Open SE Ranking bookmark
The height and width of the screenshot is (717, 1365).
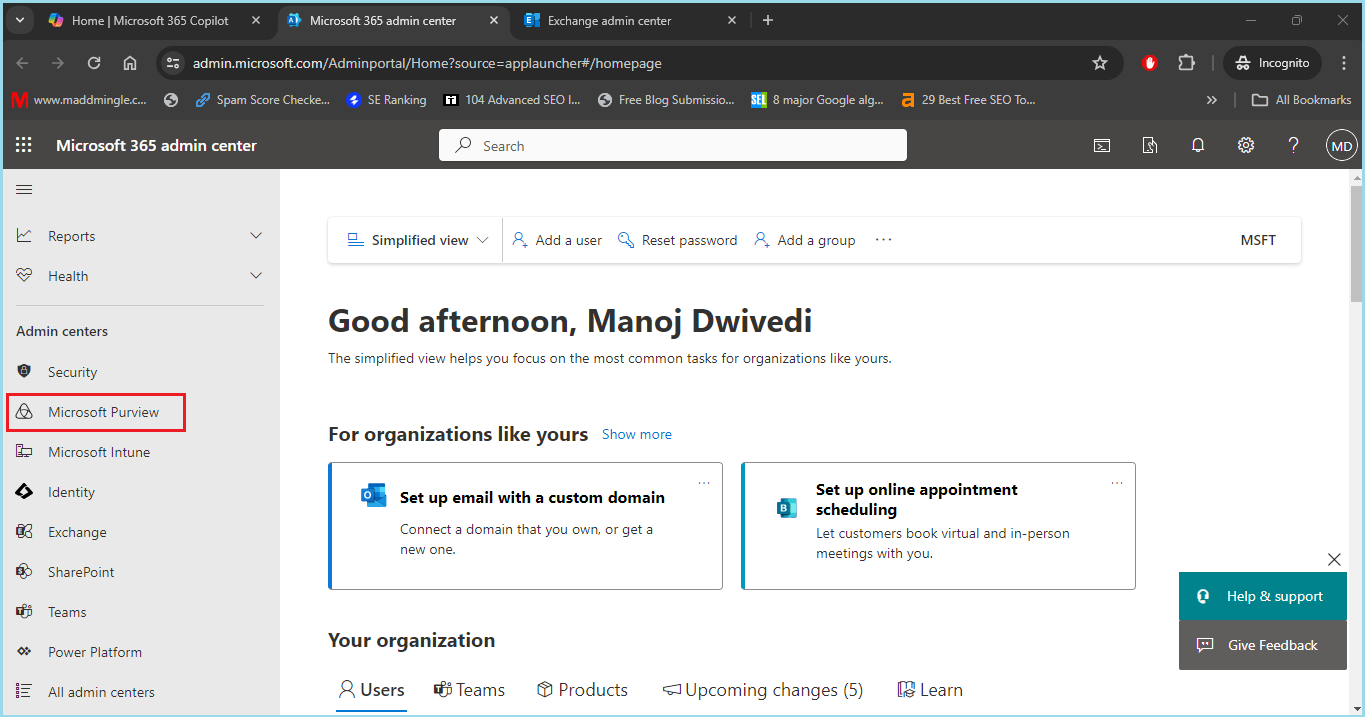tap(386, 100)
